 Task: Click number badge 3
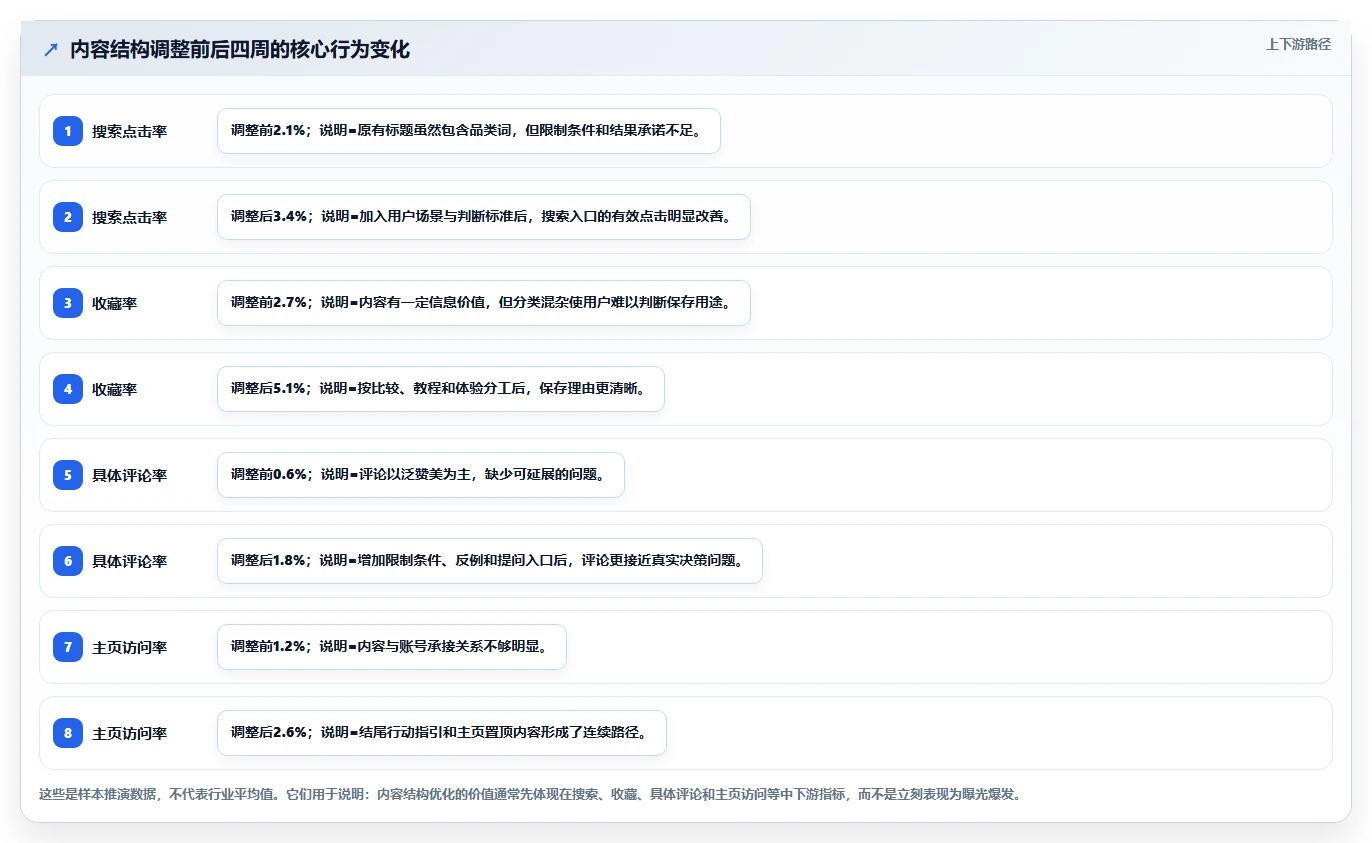pyautogui.click(x=68, y=303)
